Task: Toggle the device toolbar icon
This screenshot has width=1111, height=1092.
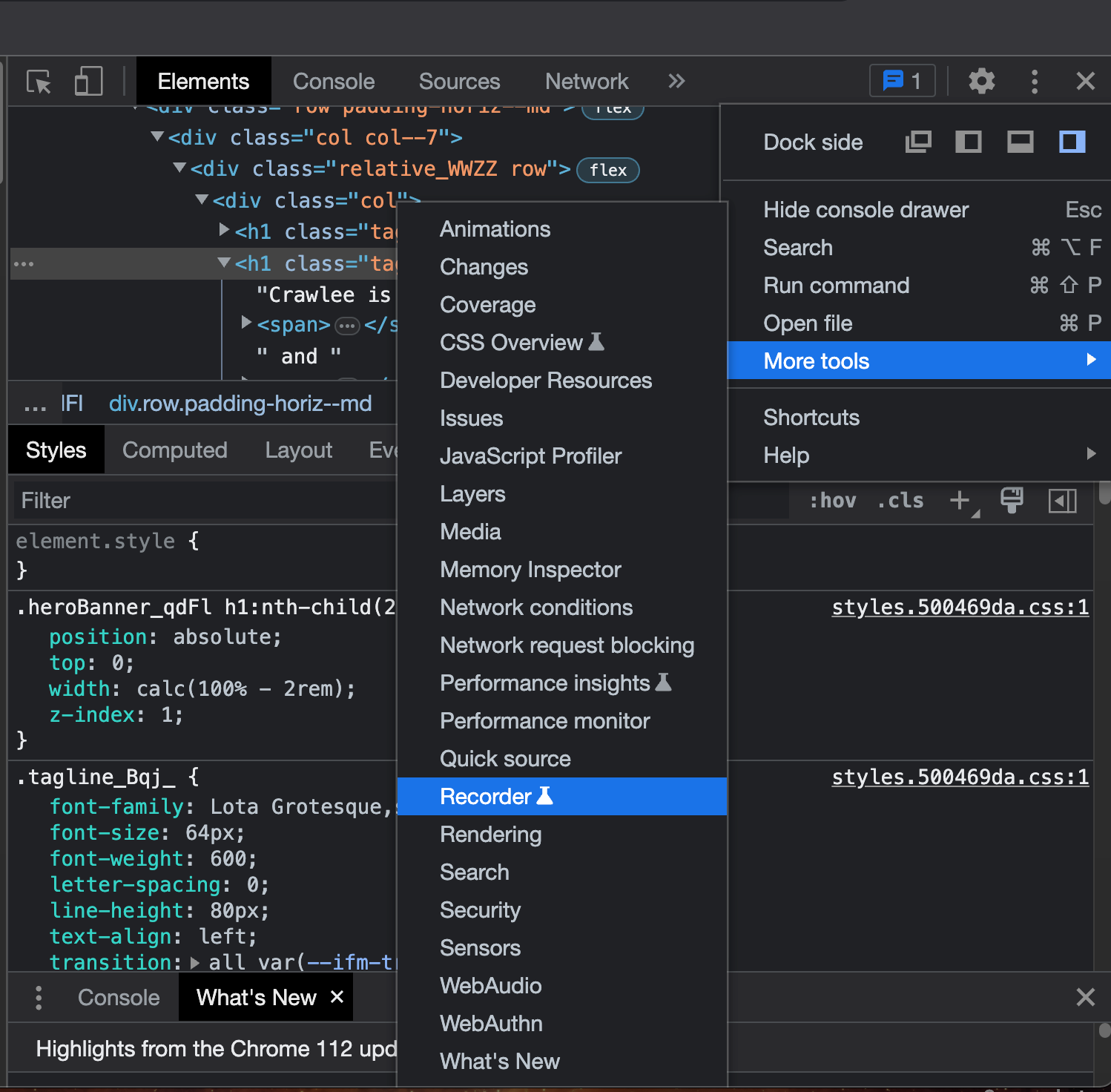Action: (88, 82)
